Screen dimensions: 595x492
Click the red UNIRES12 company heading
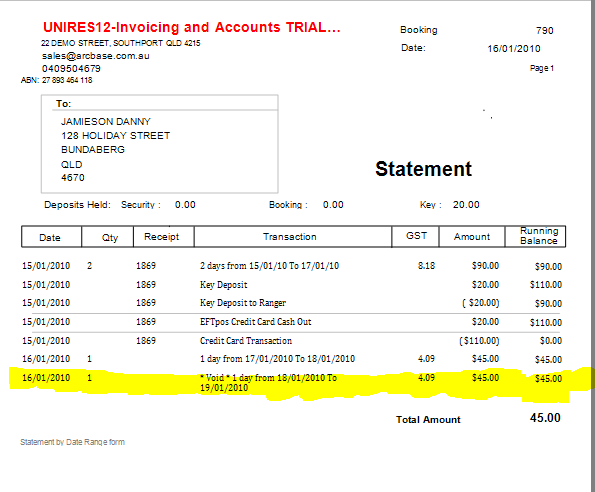[x=192, y=27]
